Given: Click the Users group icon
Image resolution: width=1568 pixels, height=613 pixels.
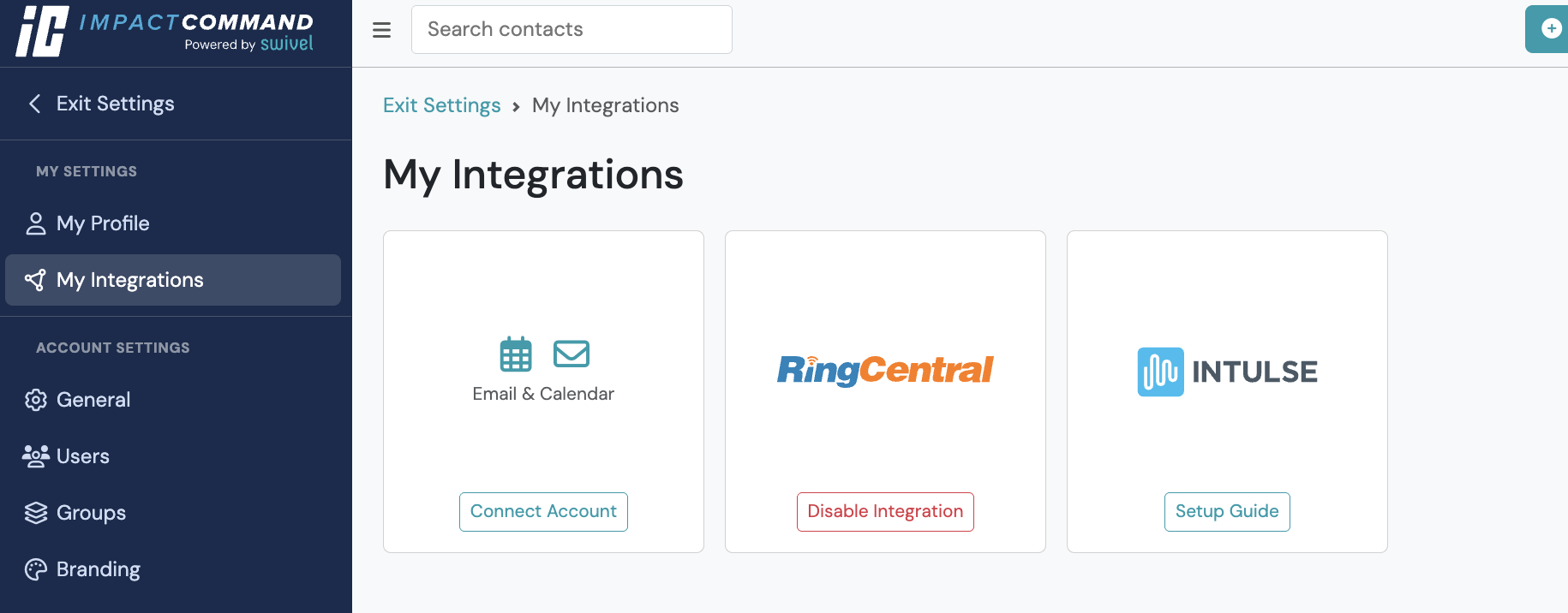Looking at the screenshot, I should [x=35, y=456].
